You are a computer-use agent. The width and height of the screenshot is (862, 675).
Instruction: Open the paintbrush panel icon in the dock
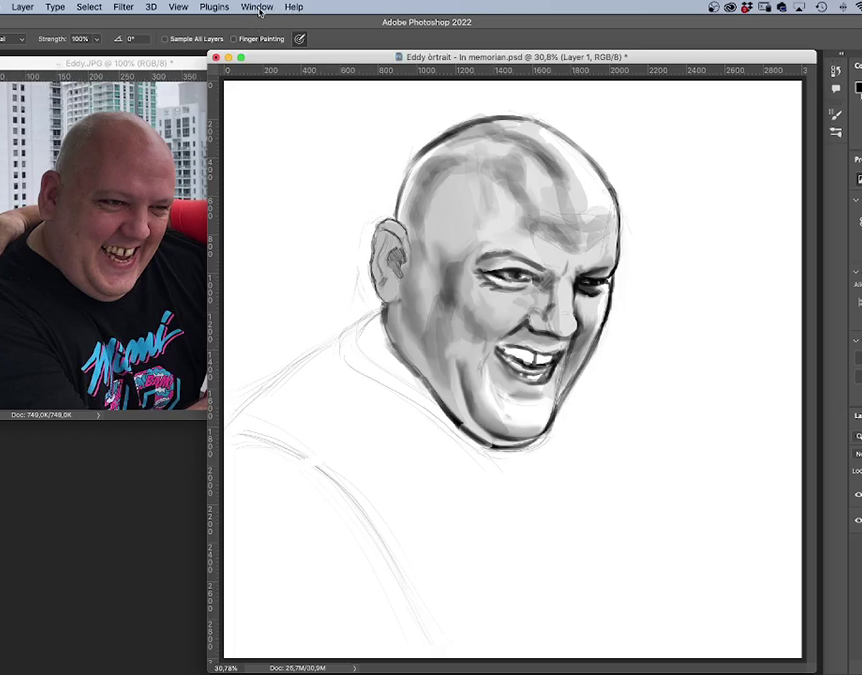pyautogui.click(x=836, y=114)
